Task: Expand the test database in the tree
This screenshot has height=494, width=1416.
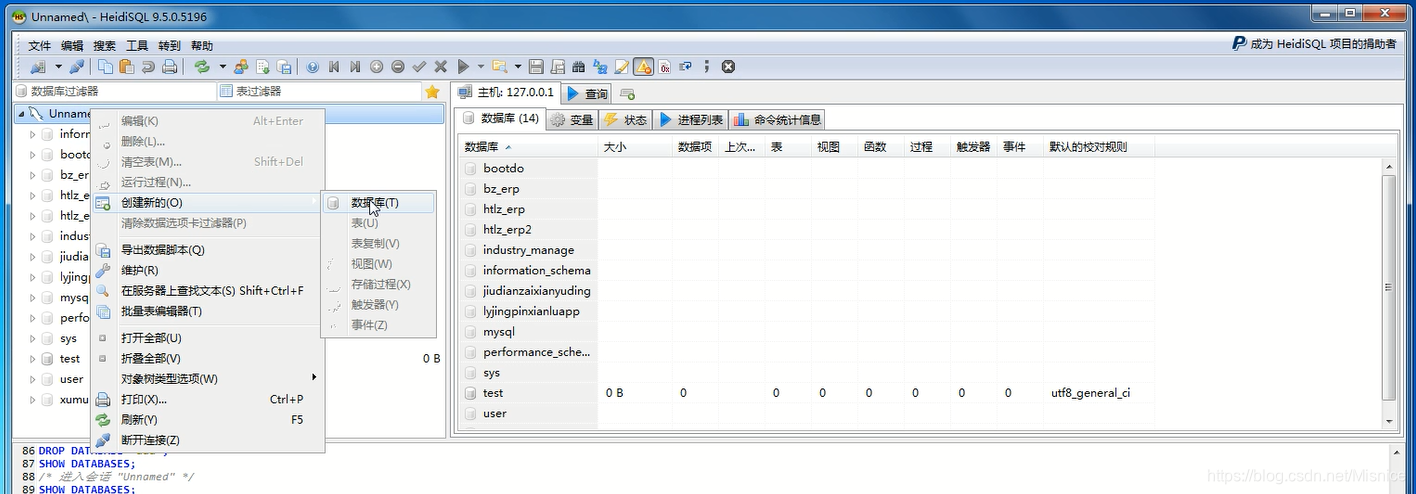Action: point(33,358)
